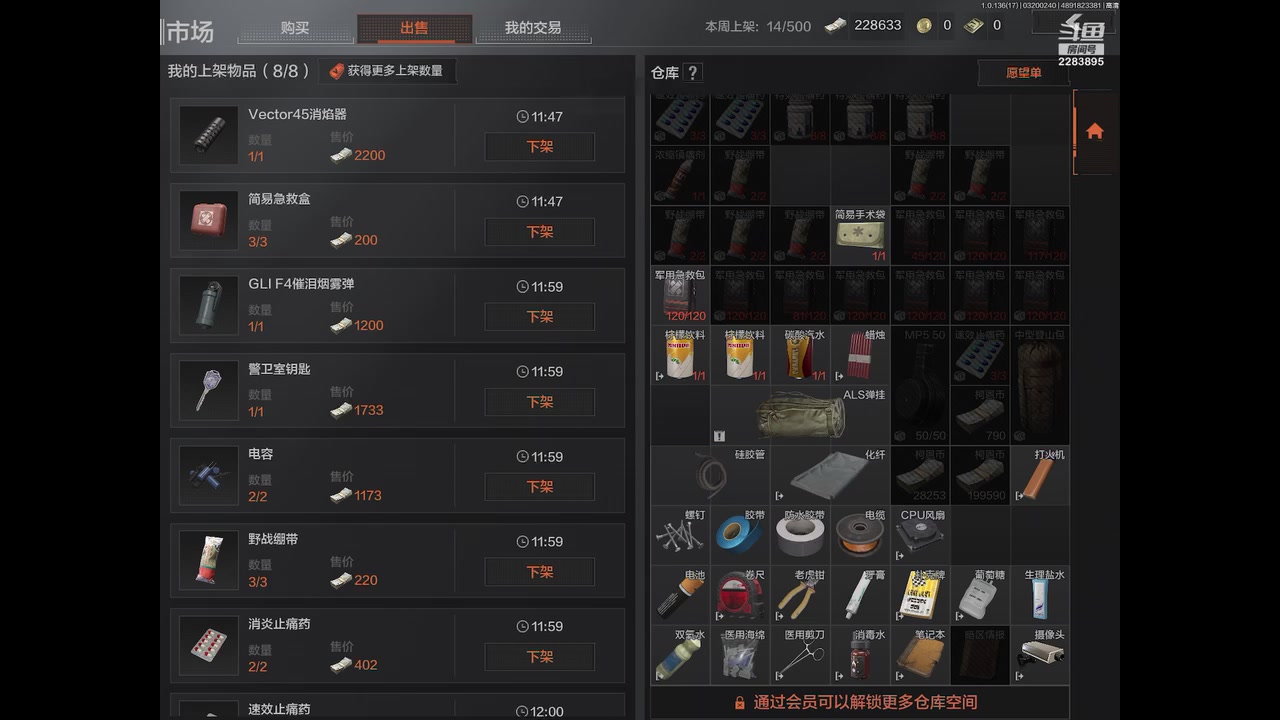Viewport: 1280px width, 720px height.
Task: Open the 愿望单 wishlist button
Action: (x=1023, y=73)
